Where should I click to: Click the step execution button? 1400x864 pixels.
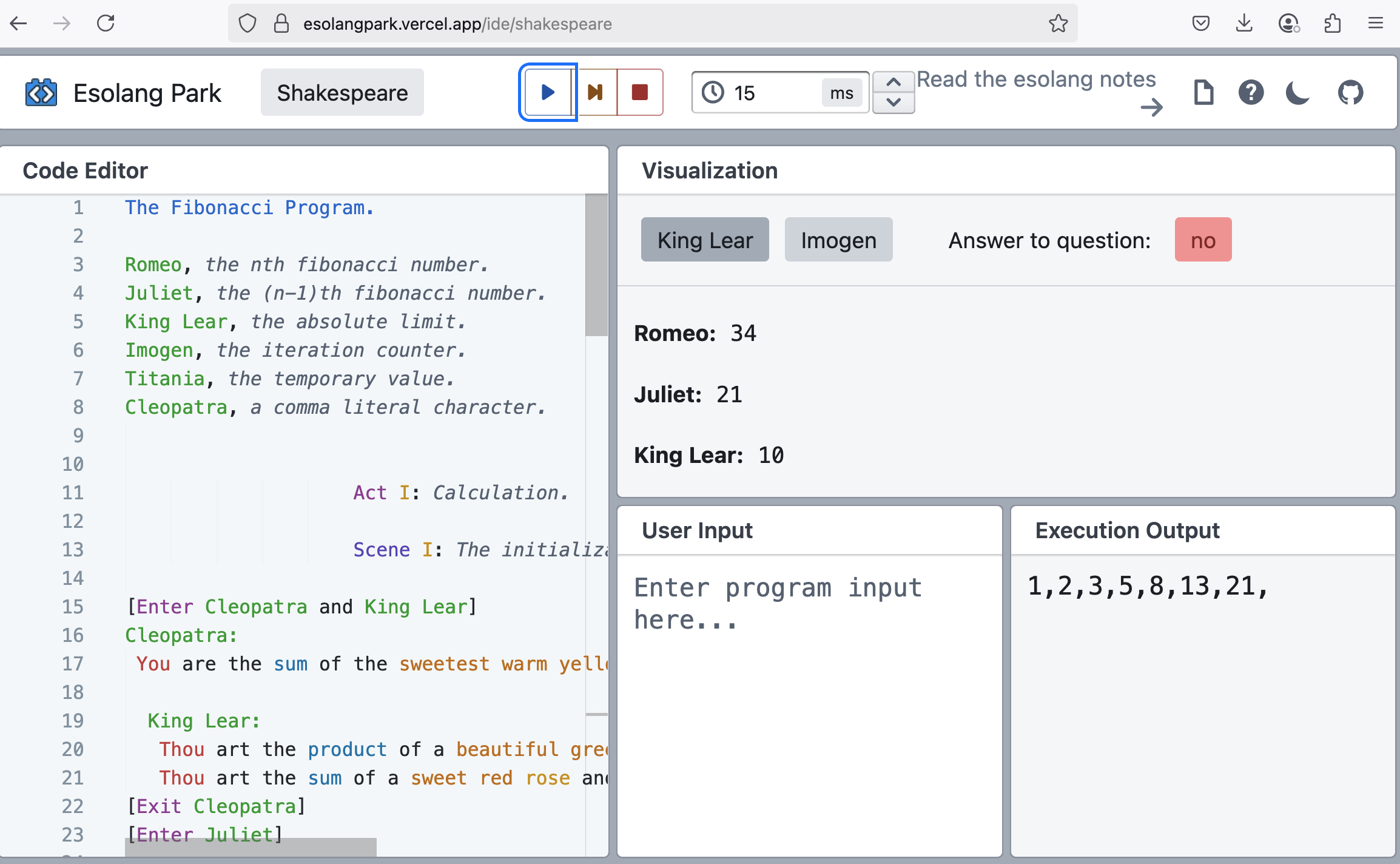pyautogui.click(x=595, y=92)
